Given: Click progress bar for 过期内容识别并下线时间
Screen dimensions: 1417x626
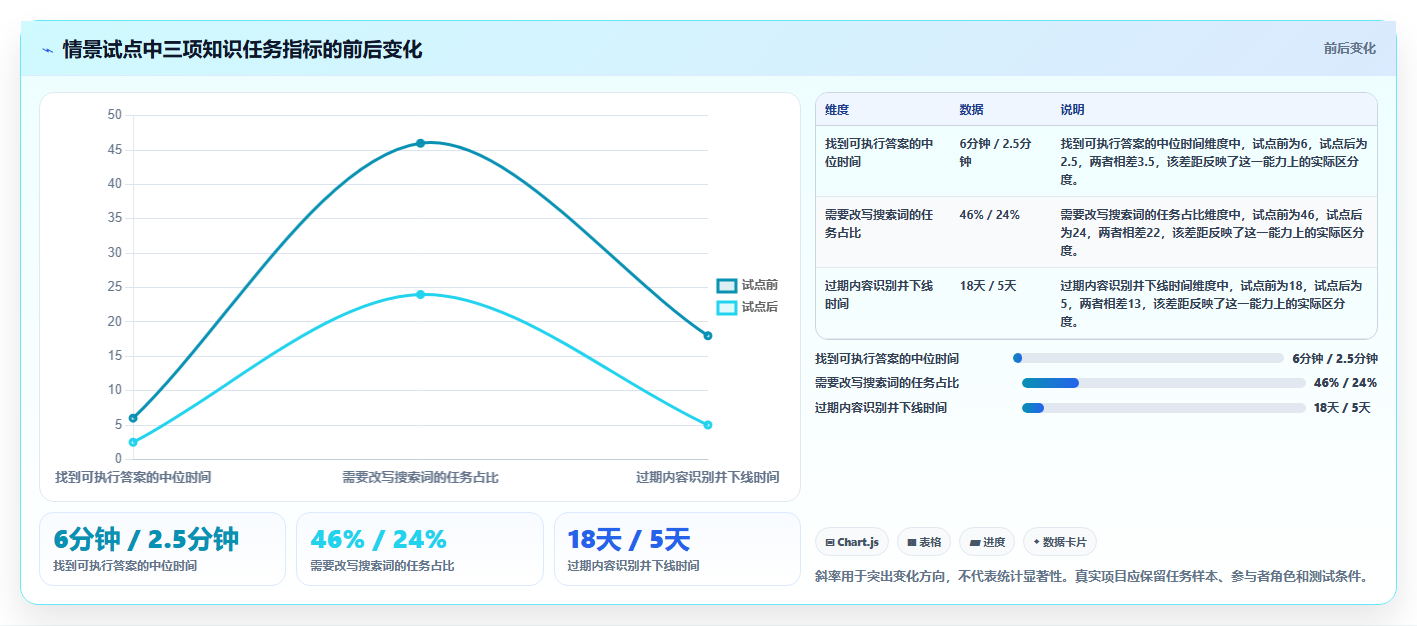Looking at the screenshot, I should [1164, 407].
